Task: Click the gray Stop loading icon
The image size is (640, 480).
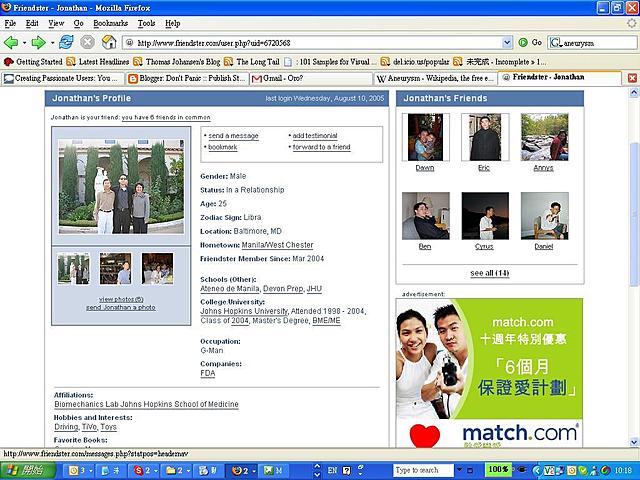Action: 87,42
